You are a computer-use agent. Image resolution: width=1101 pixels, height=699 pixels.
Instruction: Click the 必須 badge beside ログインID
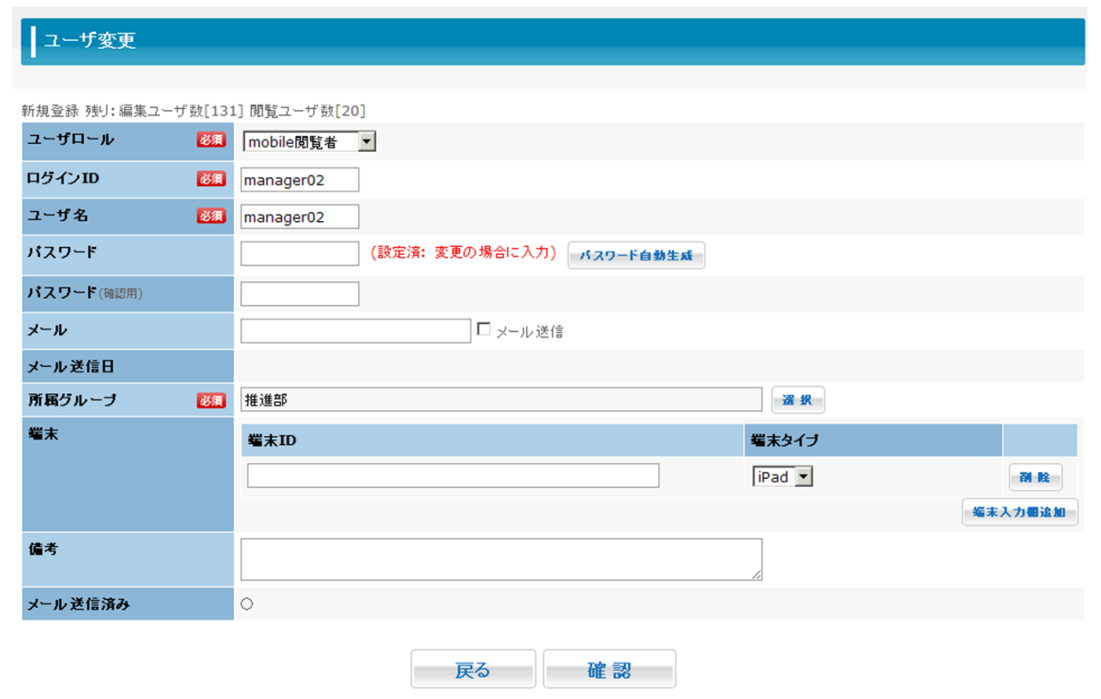(211, 179)
